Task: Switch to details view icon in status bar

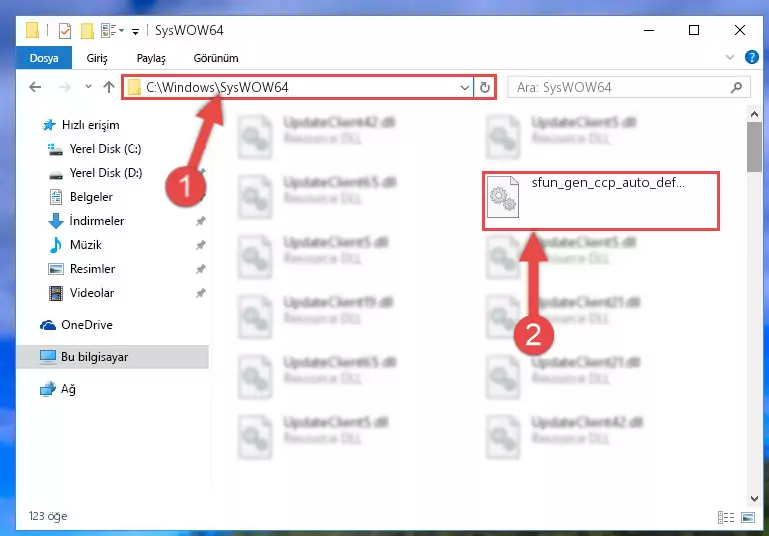Action: [x=726, y=517]
